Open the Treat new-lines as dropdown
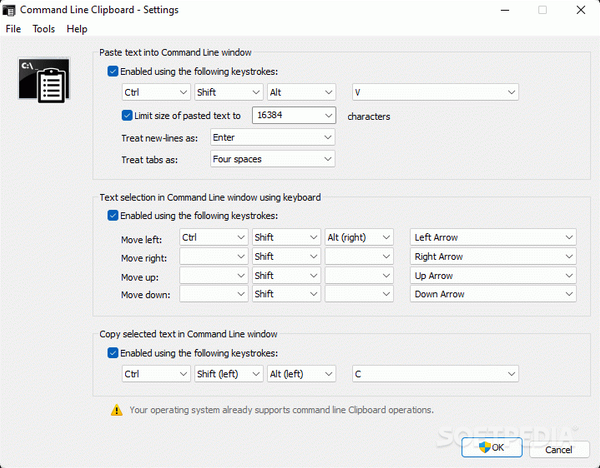Image resolution: width=600 pixels, height=468 pixels. click(272, 137)
